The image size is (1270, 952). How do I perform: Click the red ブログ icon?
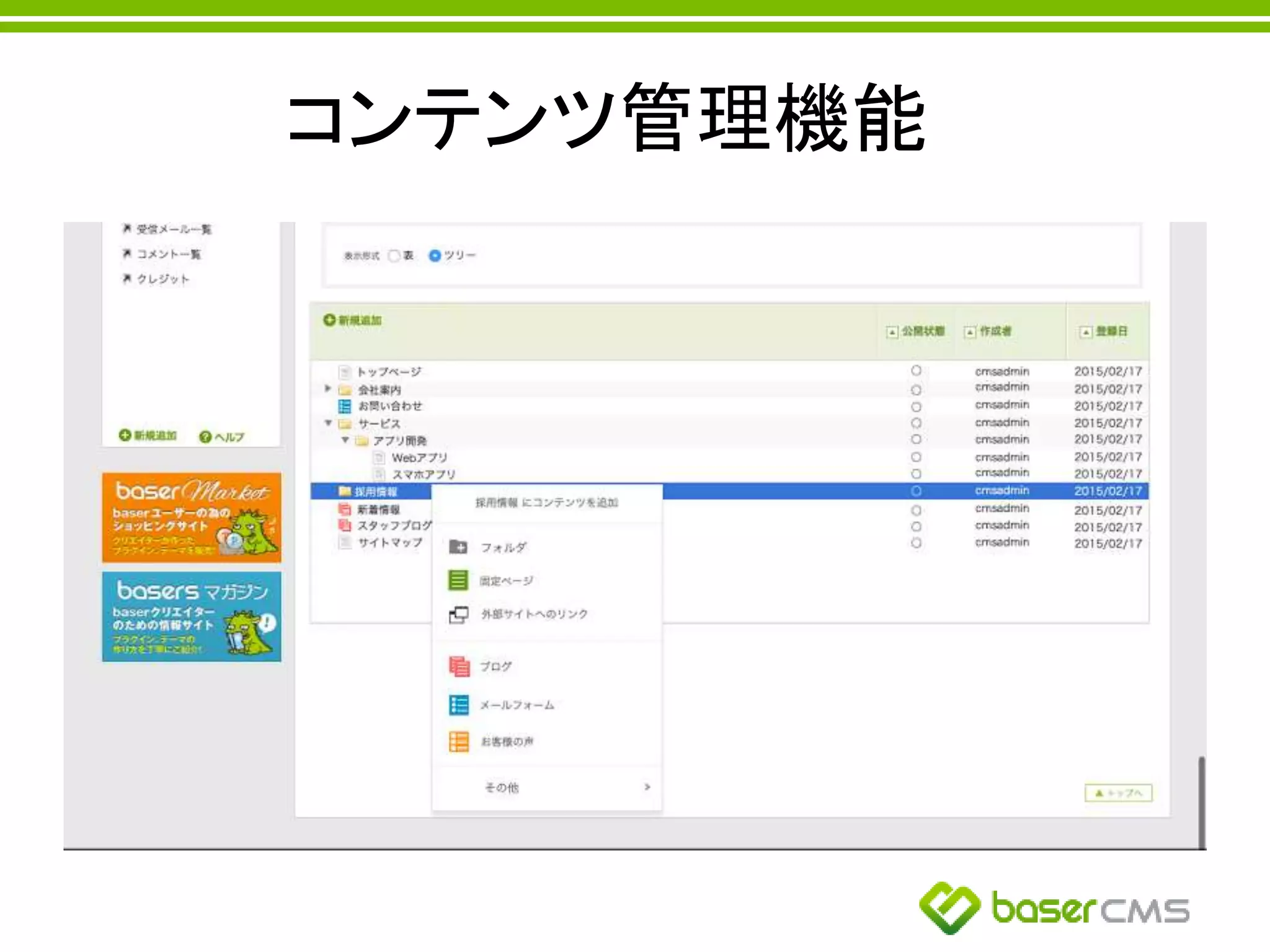pos(459,666)
